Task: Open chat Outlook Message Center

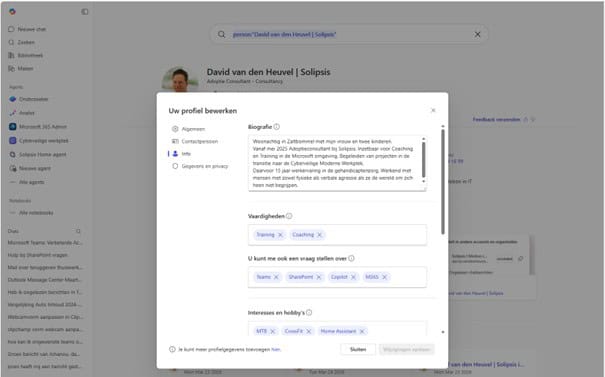Action: click(44, 280)
